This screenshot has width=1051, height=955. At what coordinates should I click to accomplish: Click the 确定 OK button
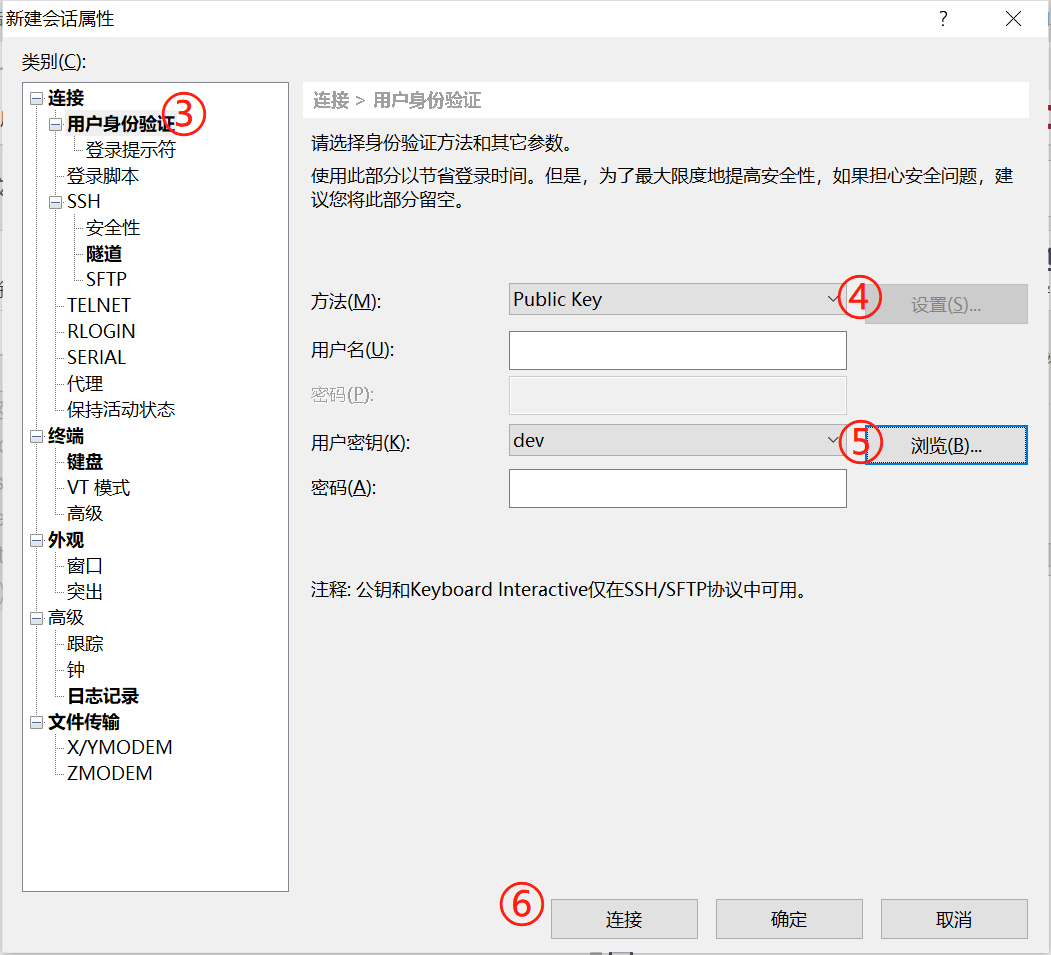pos(789,918)
